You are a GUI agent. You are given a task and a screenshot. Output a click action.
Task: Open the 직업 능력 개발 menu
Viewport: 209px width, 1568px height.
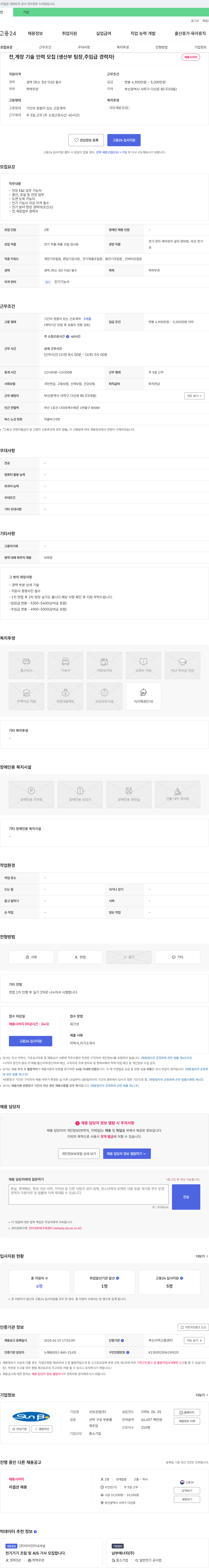(143, 33)
